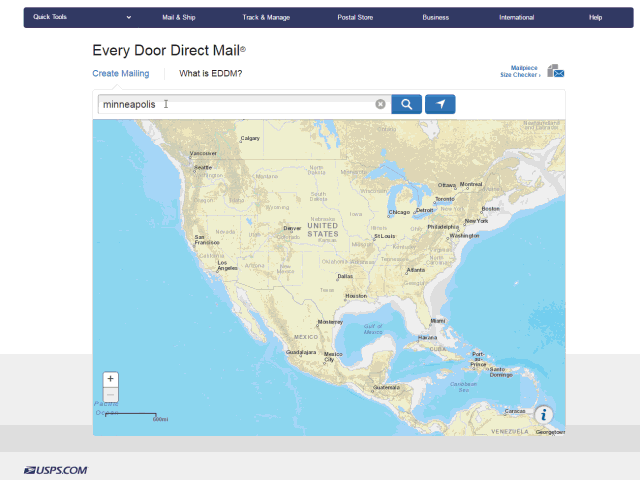Viewport: 640px width, 480px height.
Task: Open the International menu
Action: [516, 17]
